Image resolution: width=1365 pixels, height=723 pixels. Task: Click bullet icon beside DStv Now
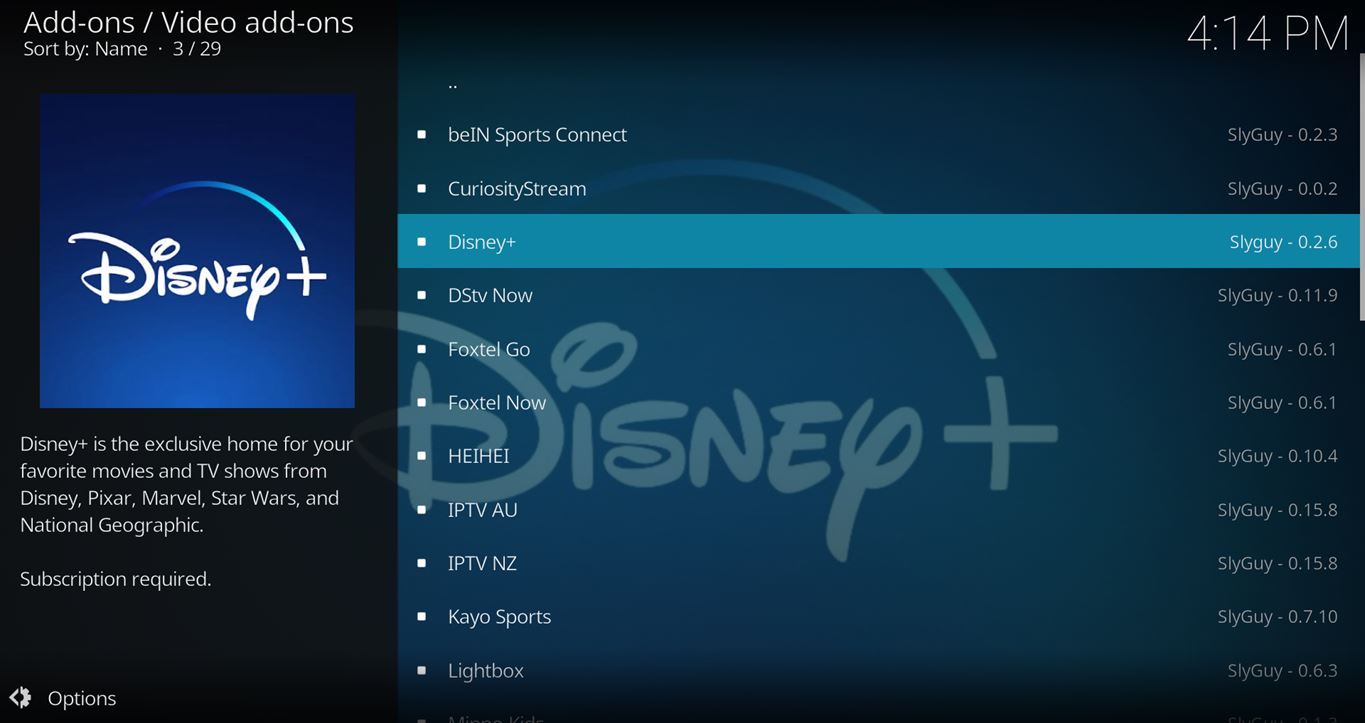coord(421,296)
